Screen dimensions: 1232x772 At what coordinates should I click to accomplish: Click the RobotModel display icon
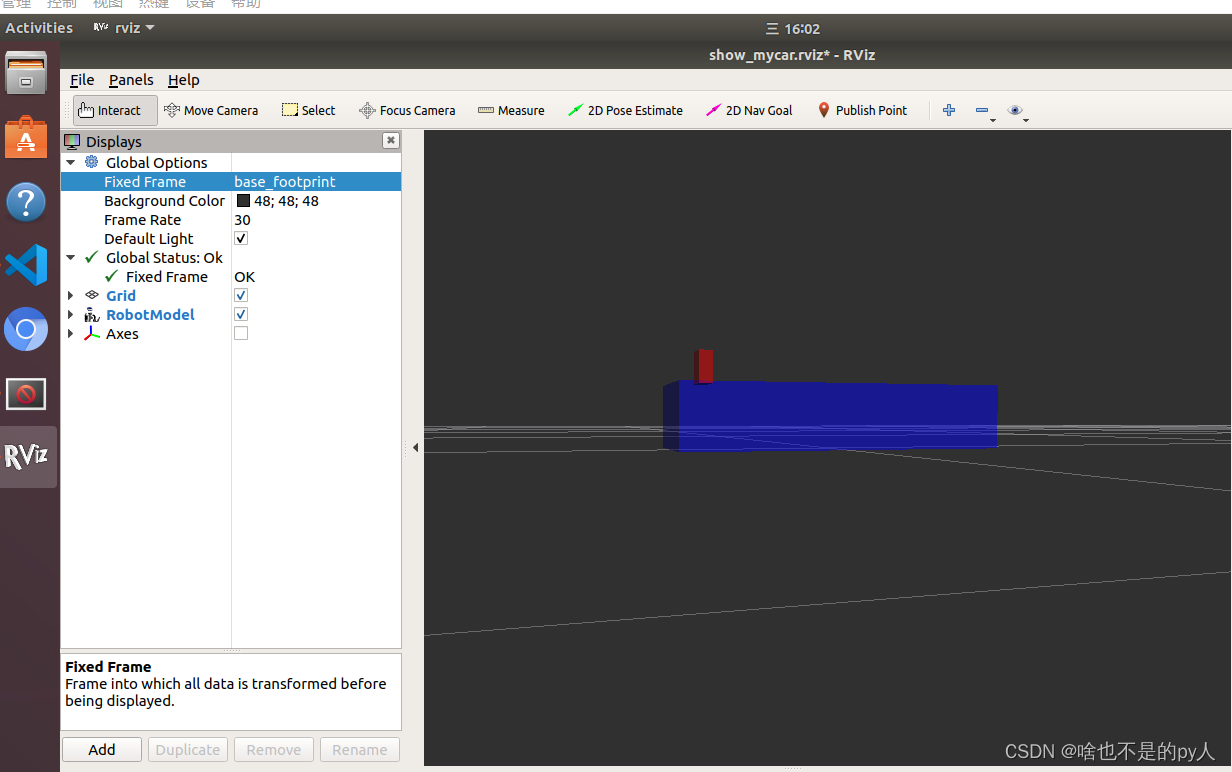92,315
